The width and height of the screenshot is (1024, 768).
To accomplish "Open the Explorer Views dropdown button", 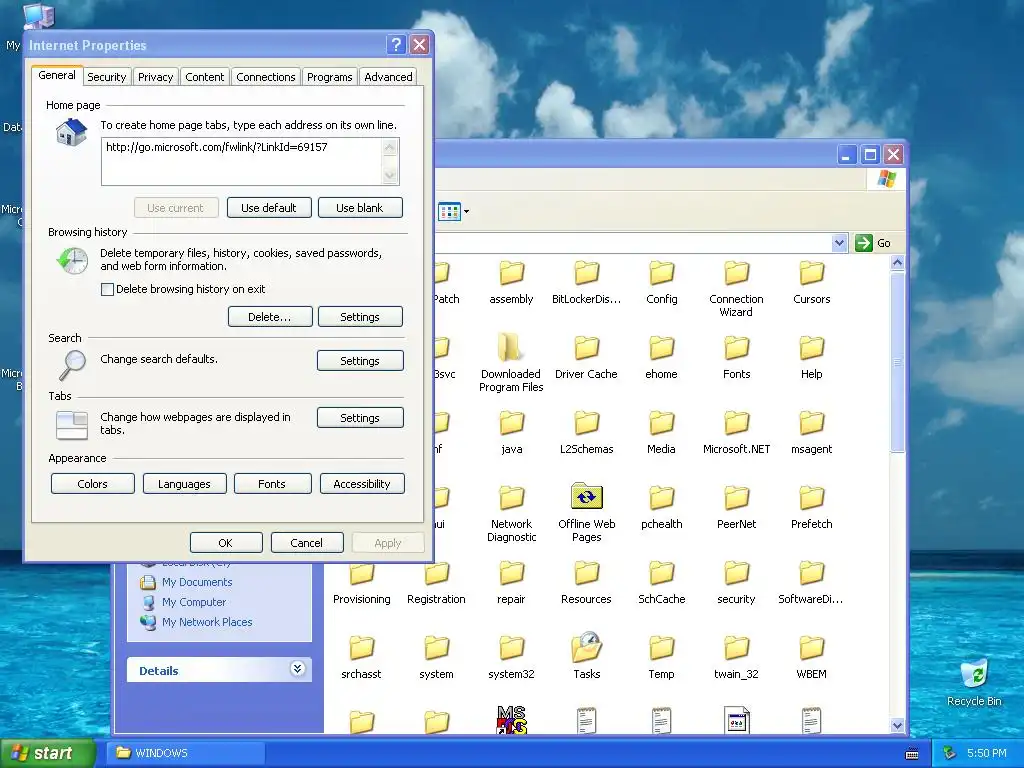I will (454, 212).
